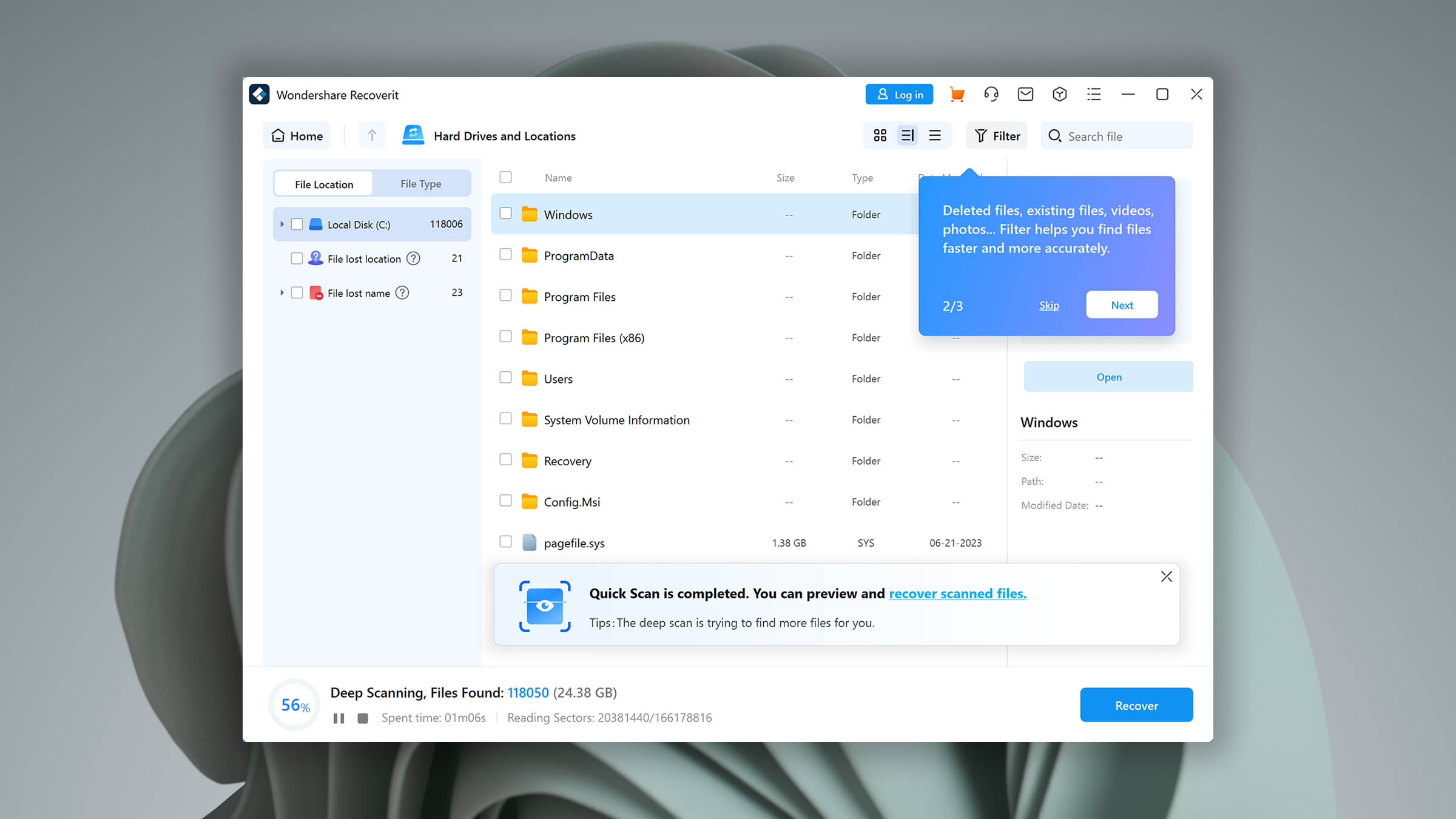This screenshot has width=1456, height=819.
Task: Click Next in the Filter tip popup
Action: pos(1122,305)
